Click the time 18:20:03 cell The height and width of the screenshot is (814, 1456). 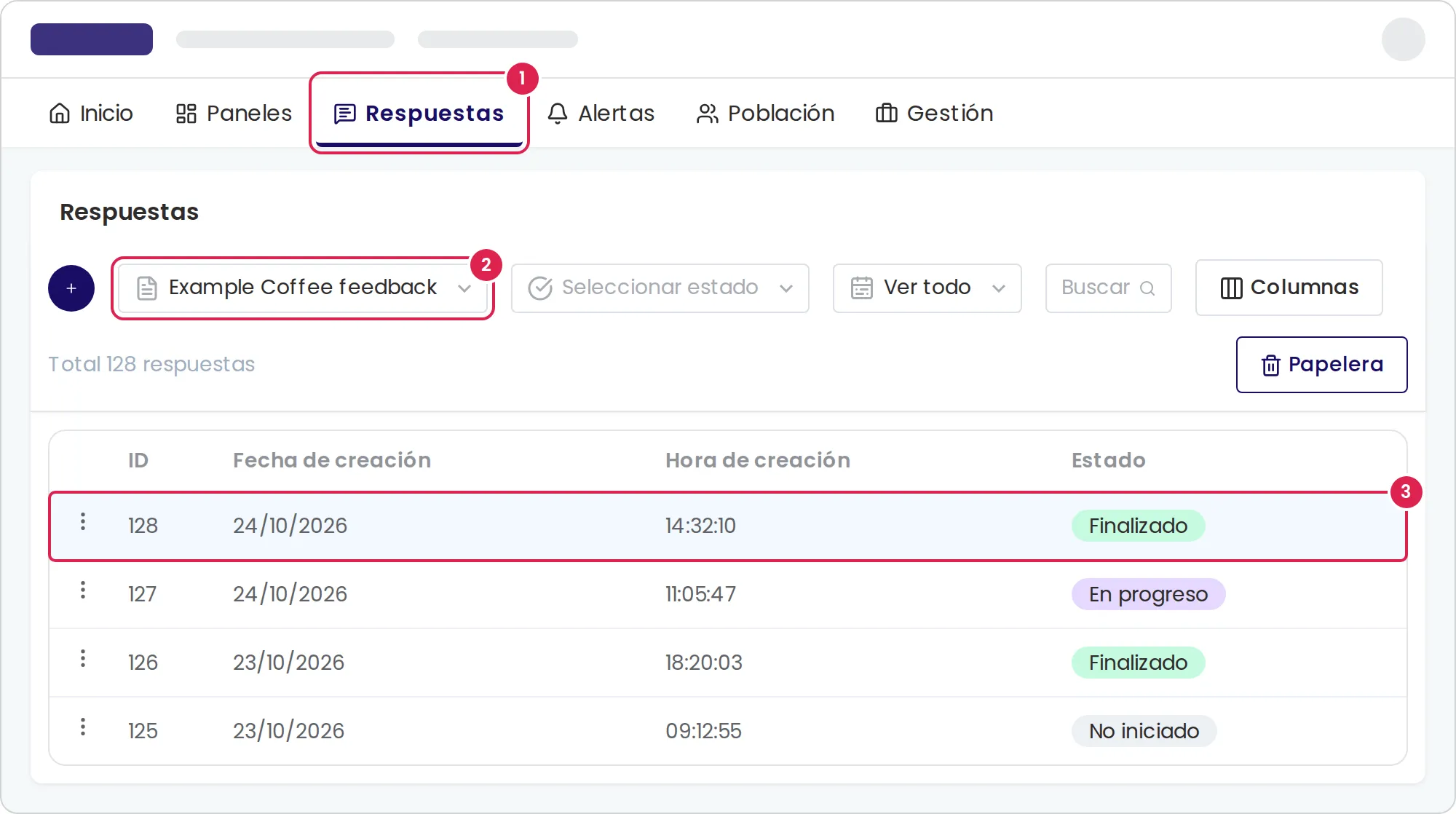704,663
